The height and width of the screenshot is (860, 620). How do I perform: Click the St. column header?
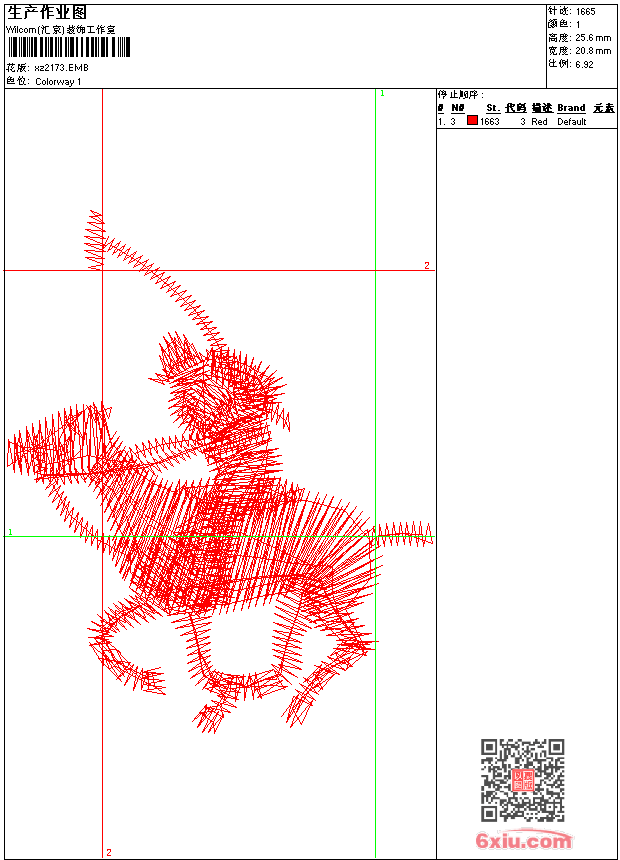[493, 108]
